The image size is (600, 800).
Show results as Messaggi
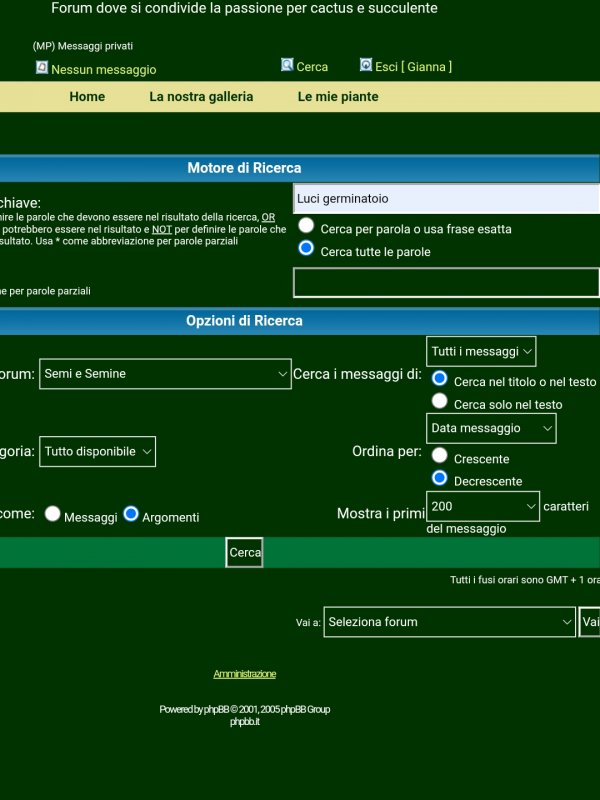pos(53,514)
